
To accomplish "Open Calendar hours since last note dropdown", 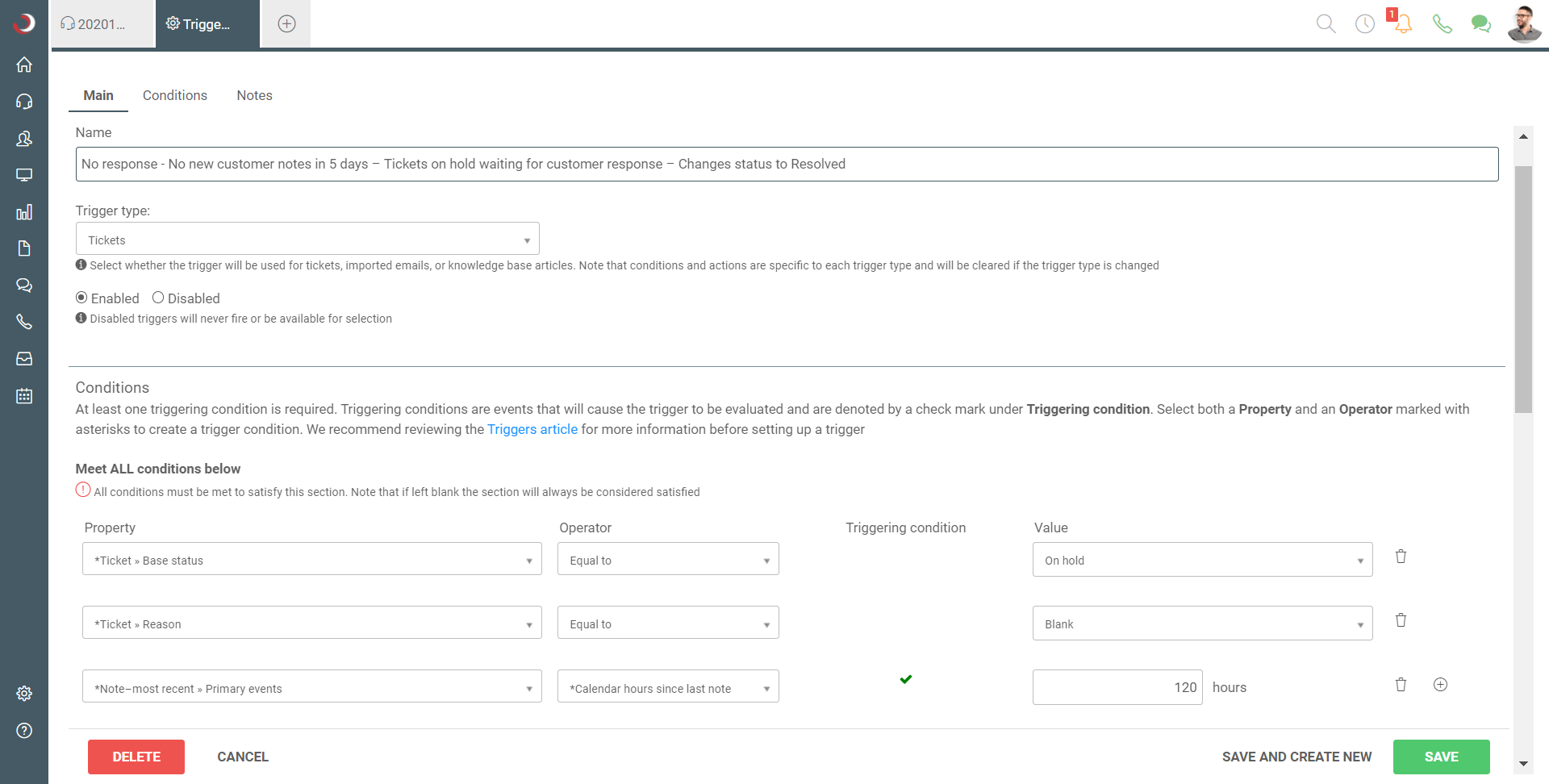I will 667,688.
